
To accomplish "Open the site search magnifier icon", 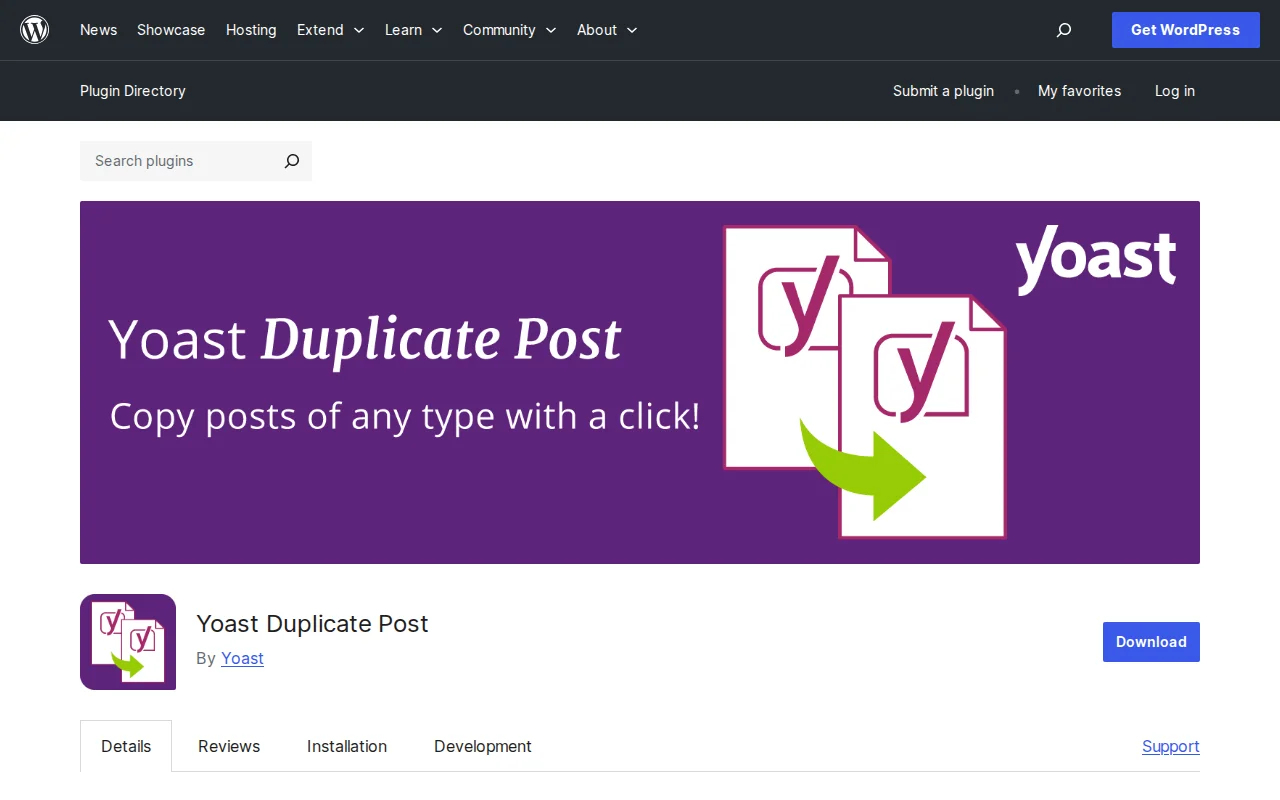I will pyautogui.click(x=1064, y=30).
